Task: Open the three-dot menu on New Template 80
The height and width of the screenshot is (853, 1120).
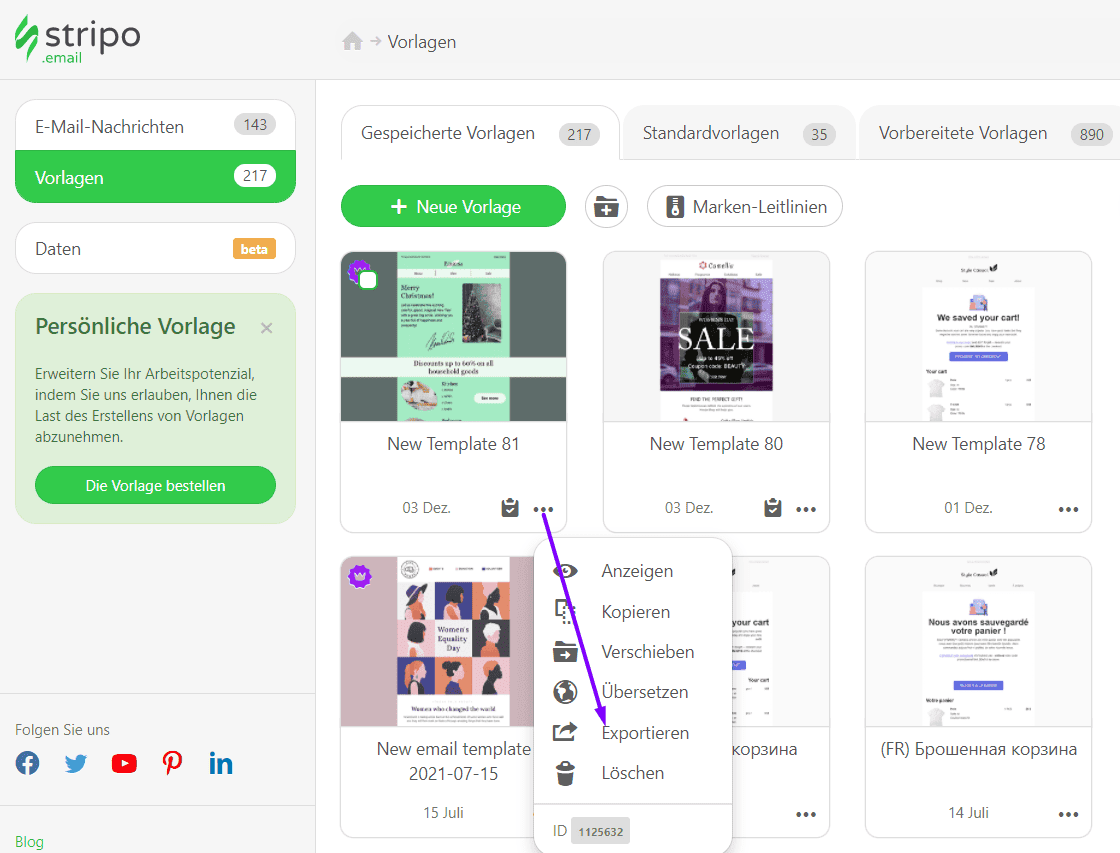Action: [806, 509]
